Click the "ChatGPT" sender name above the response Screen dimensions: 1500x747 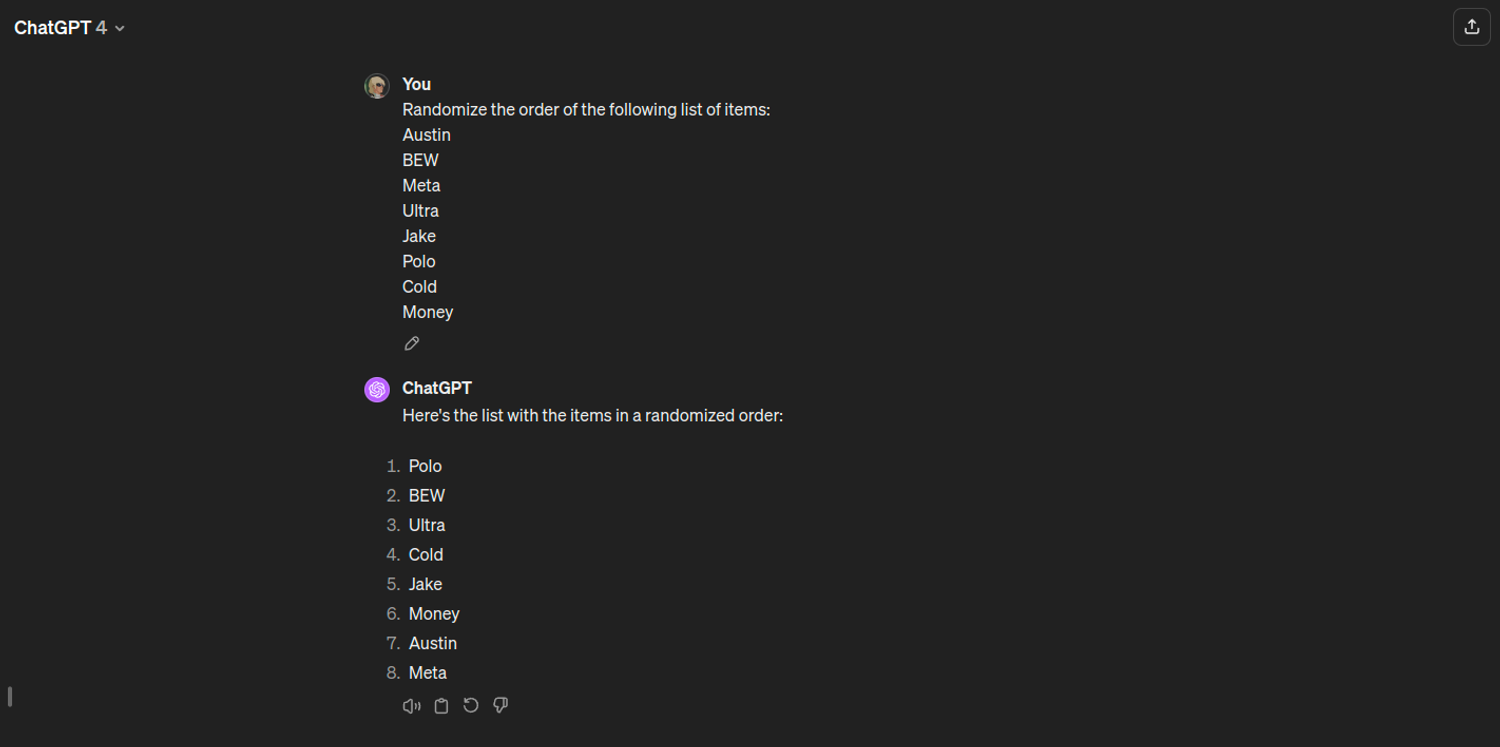click(437, 388)
